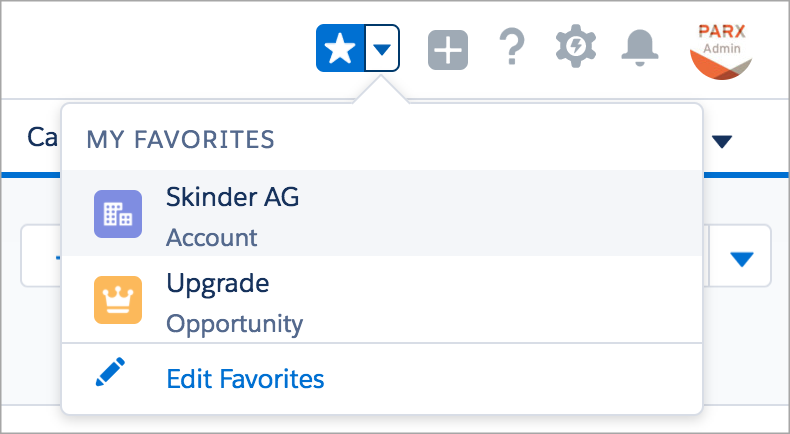The height and width of the screenshot is (434, 790).
Task: Click the purple Account building icon
Action: 119,213
